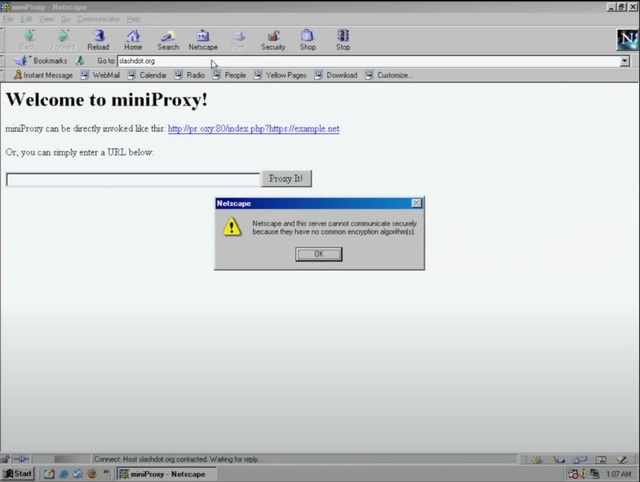Select miniProxy - Netscape taskbar button

[166, 474]
